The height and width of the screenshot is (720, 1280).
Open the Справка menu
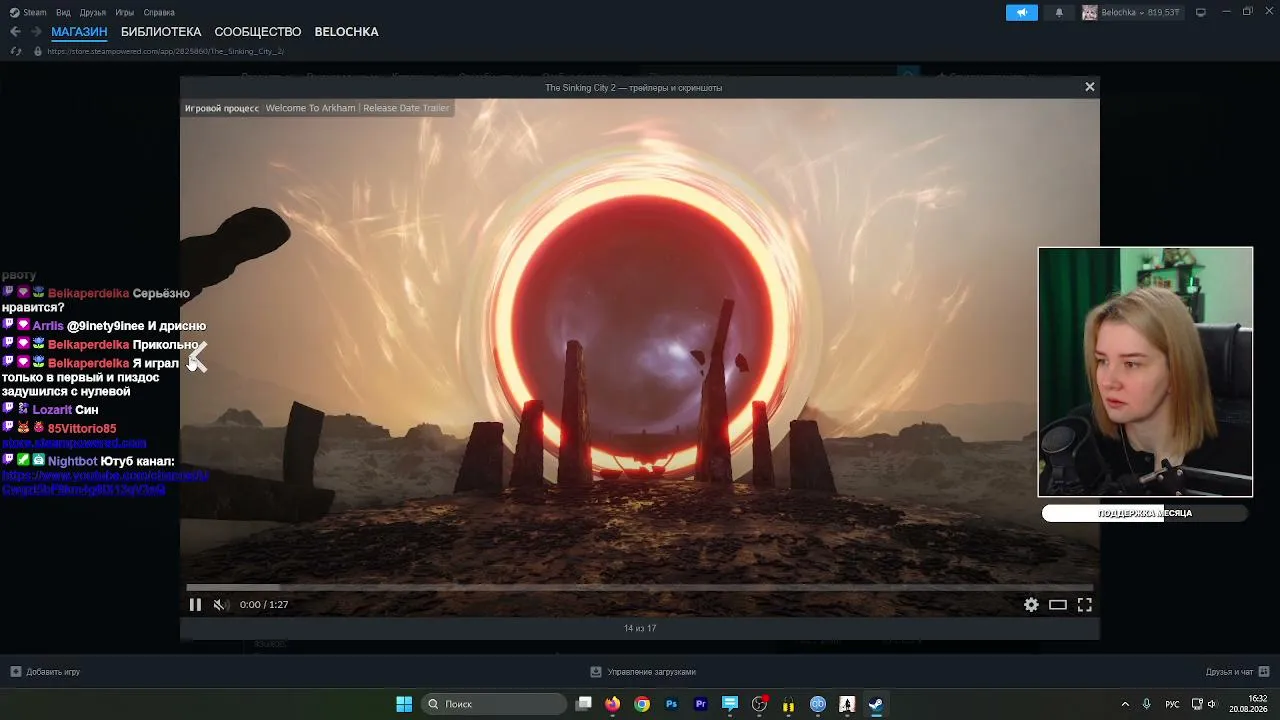click(x=159, y=12)
